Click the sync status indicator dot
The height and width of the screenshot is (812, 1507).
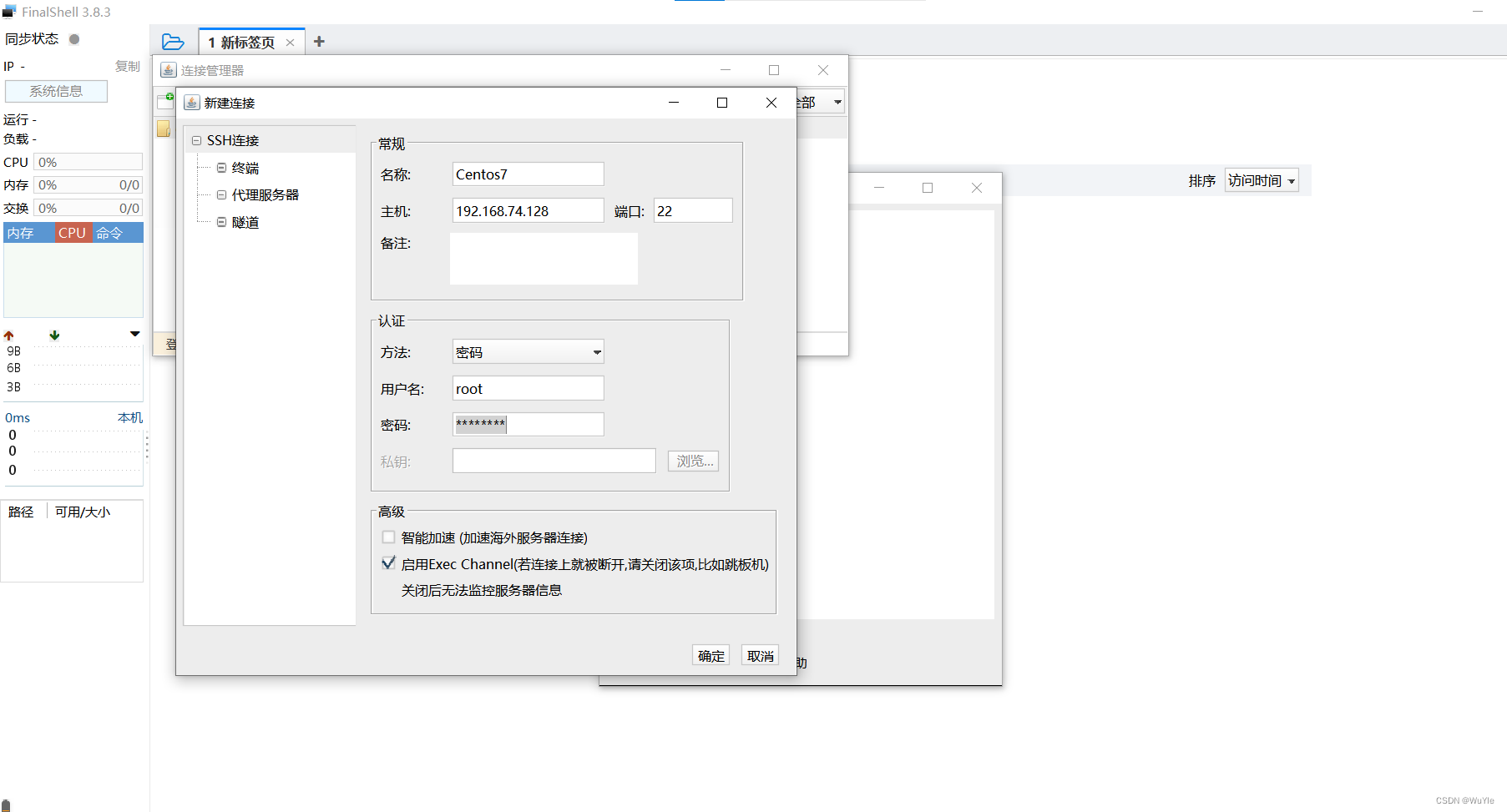[x=74, y=39]
